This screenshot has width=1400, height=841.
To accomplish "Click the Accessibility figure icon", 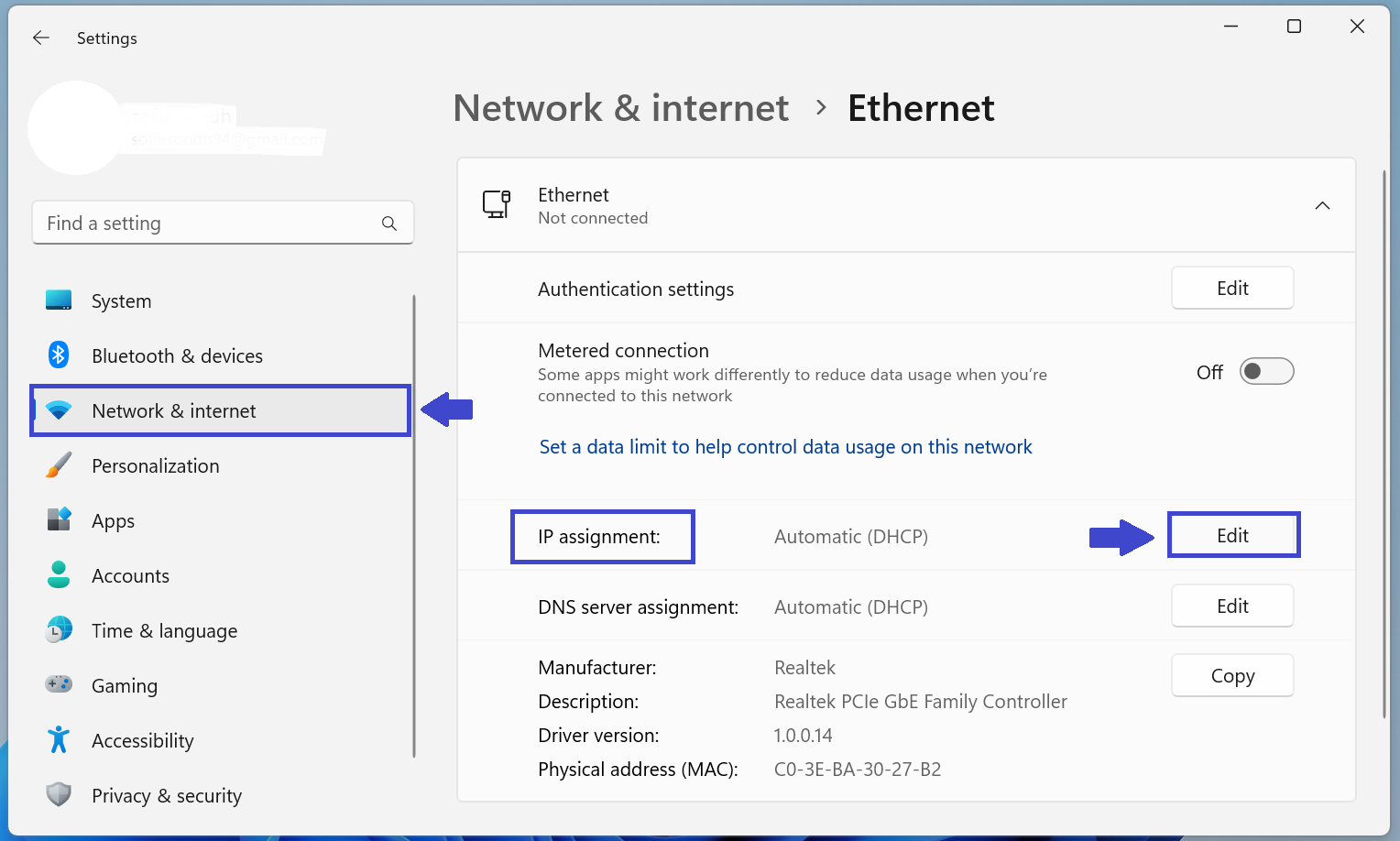I will [59, 739].
